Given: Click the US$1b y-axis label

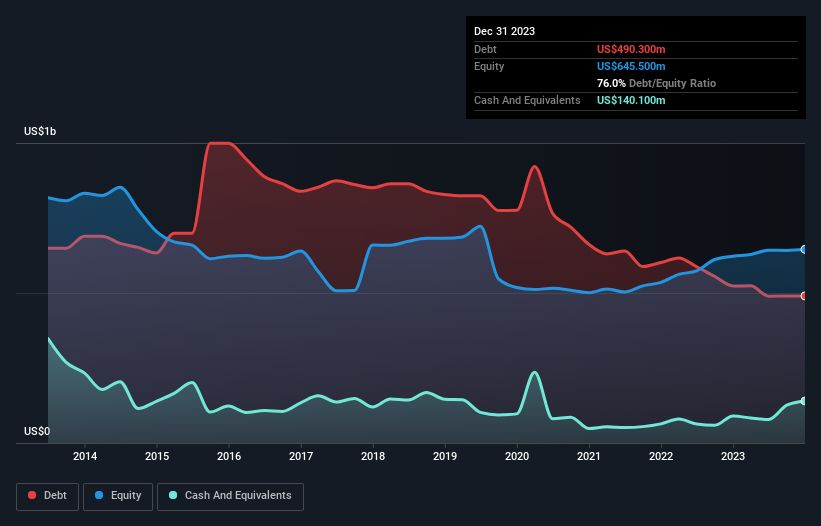Looking at the screenshot, I should coord(40,131).
